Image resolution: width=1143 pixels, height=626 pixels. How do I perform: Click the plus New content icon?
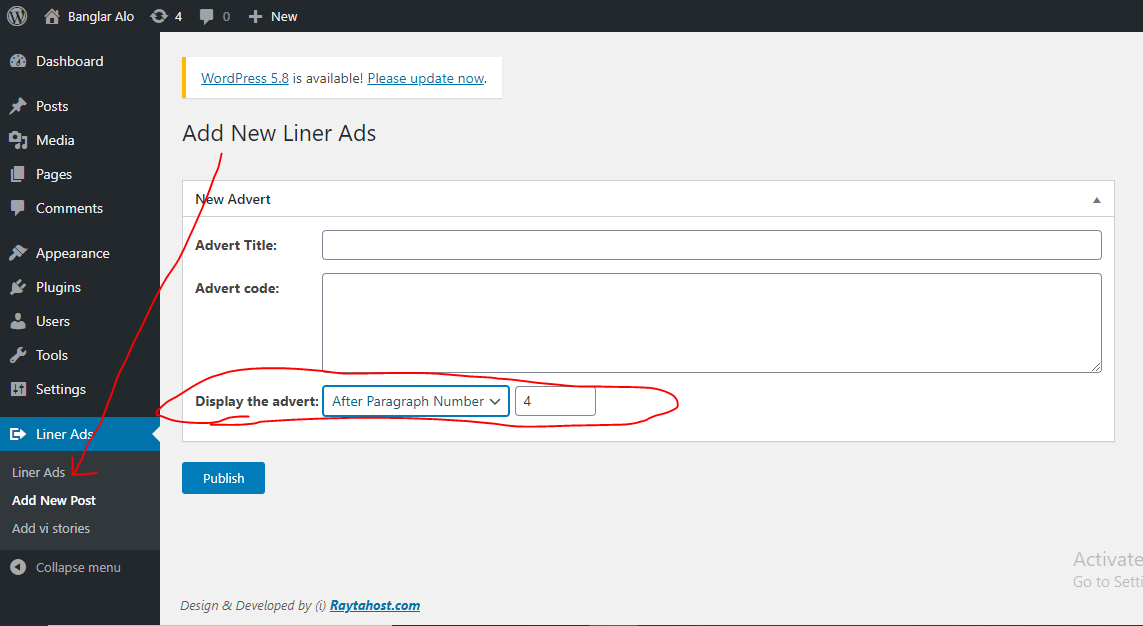coord(256,16)
